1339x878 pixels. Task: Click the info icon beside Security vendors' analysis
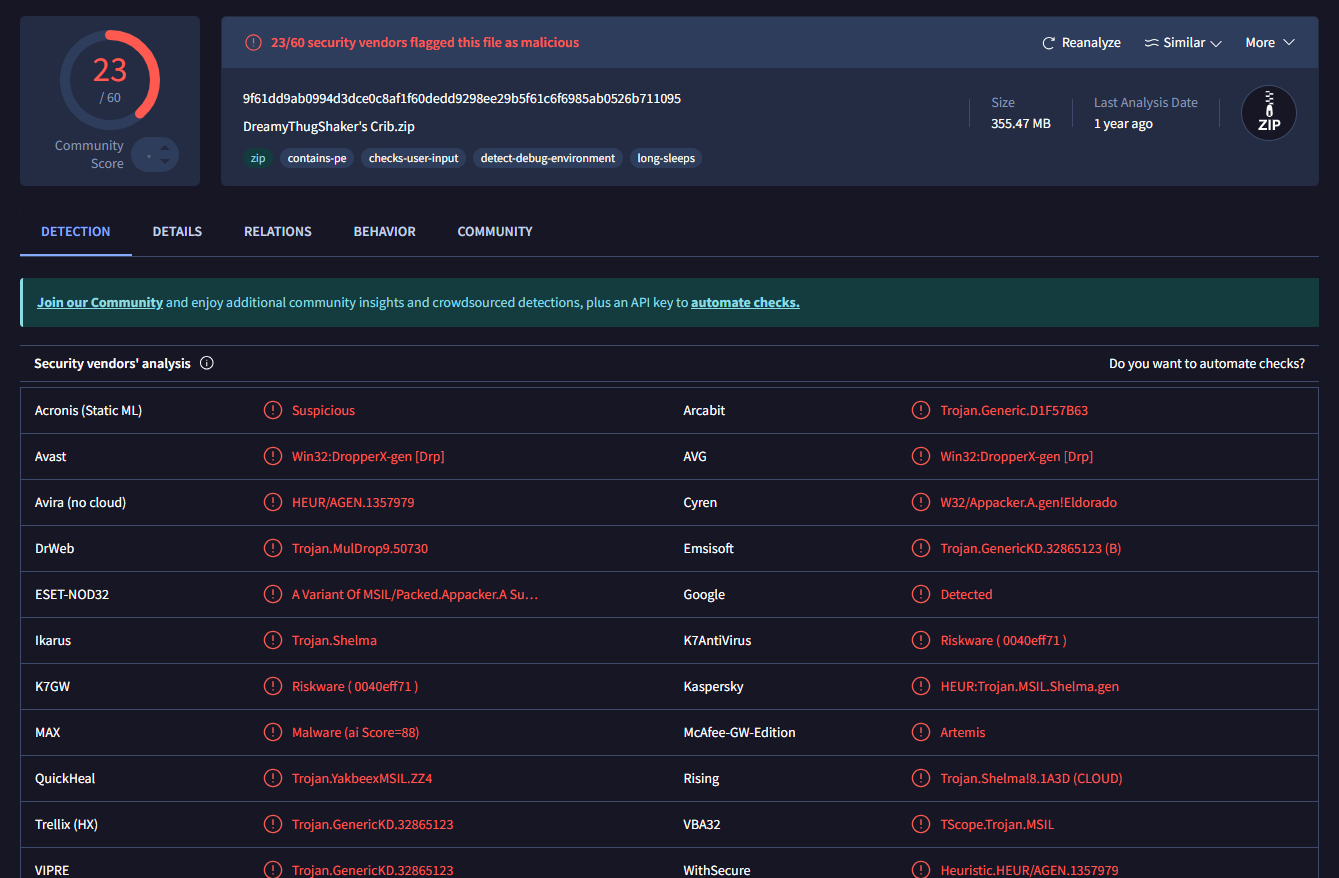click(207, 363)
